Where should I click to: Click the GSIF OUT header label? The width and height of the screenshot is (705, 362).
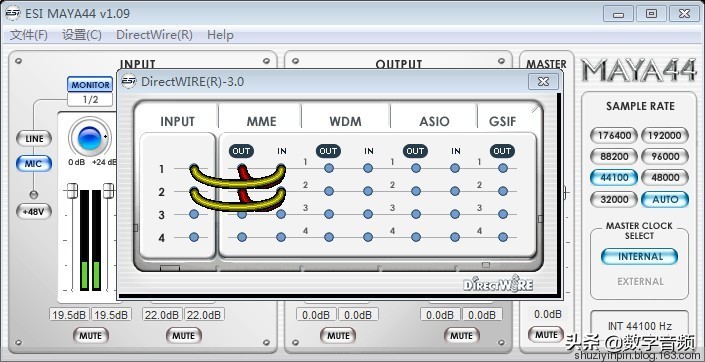coord(502,151)
